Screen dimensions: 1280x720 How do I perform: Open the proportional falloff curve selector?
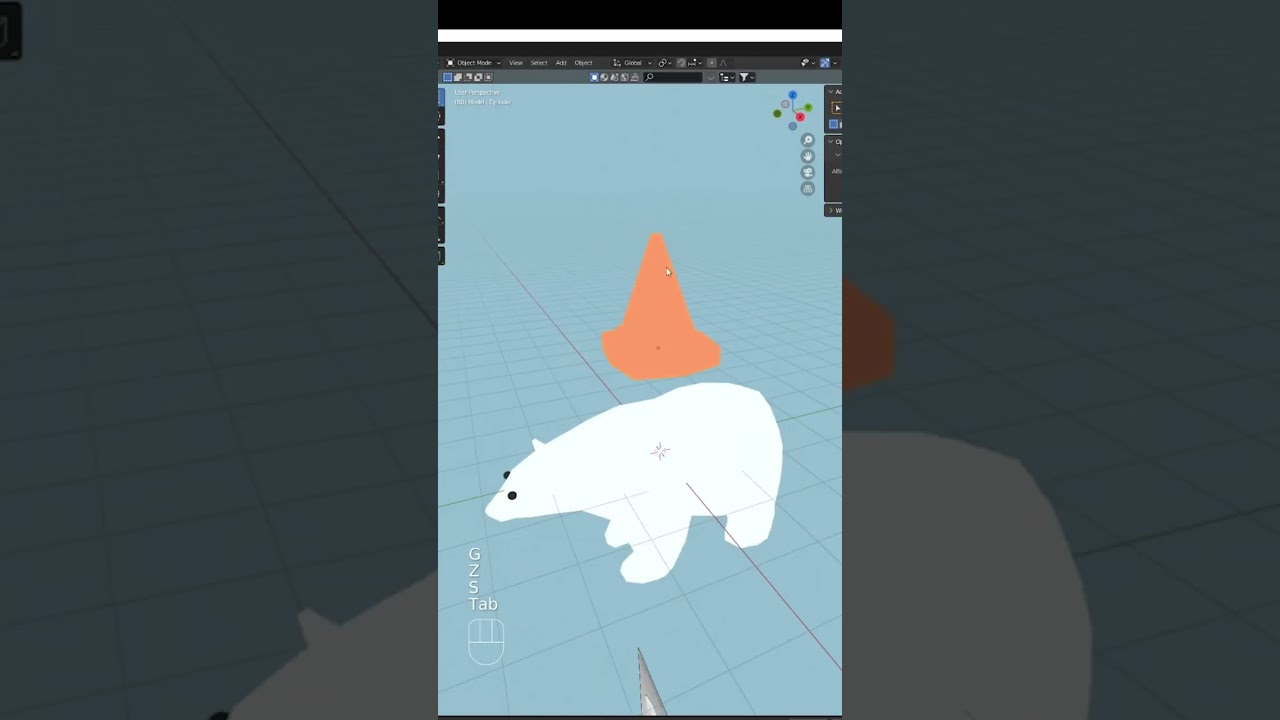point(724,63)
